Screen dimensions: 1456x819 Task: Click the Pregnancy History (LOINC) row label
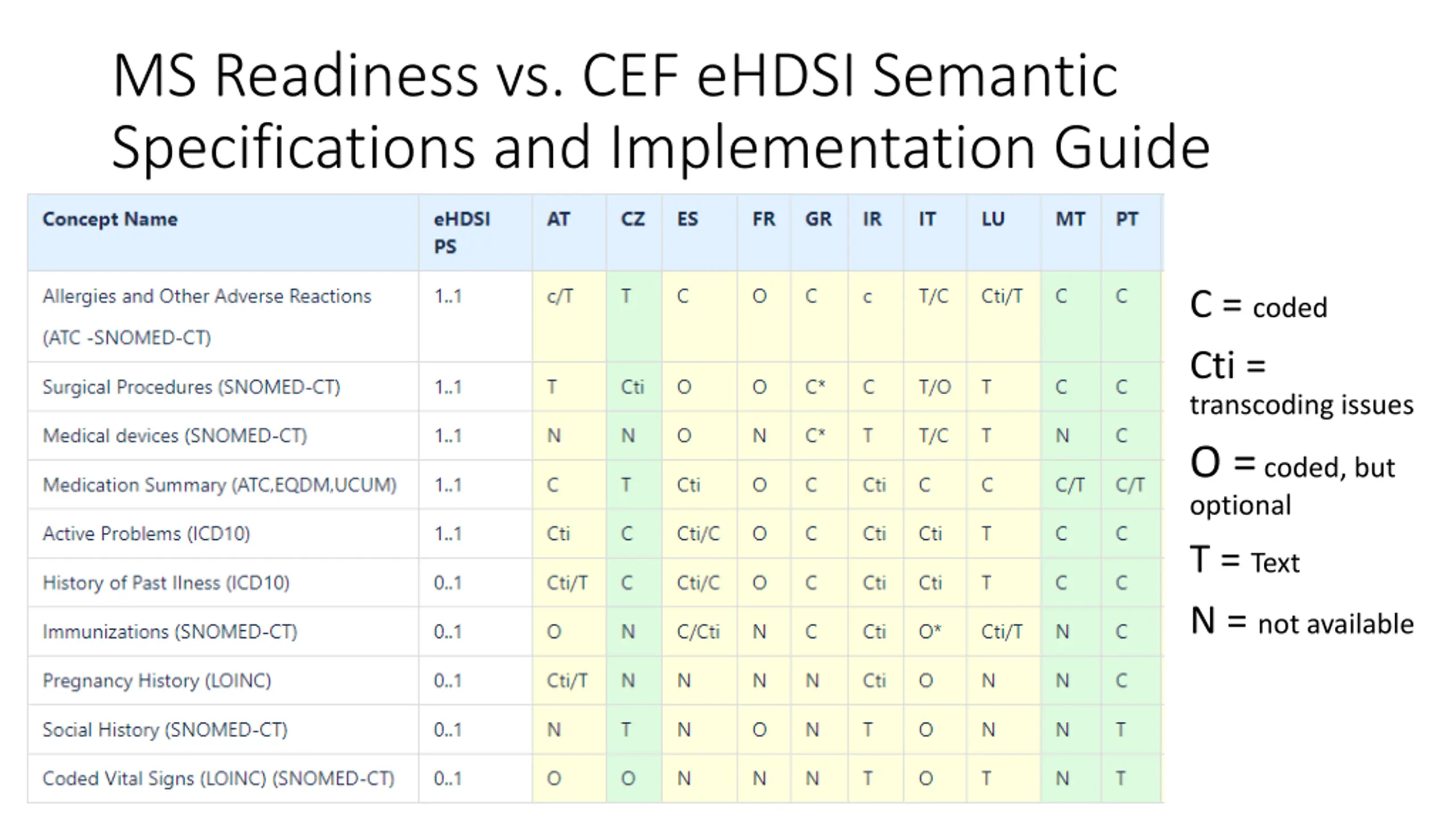click(x=157, y=681)
